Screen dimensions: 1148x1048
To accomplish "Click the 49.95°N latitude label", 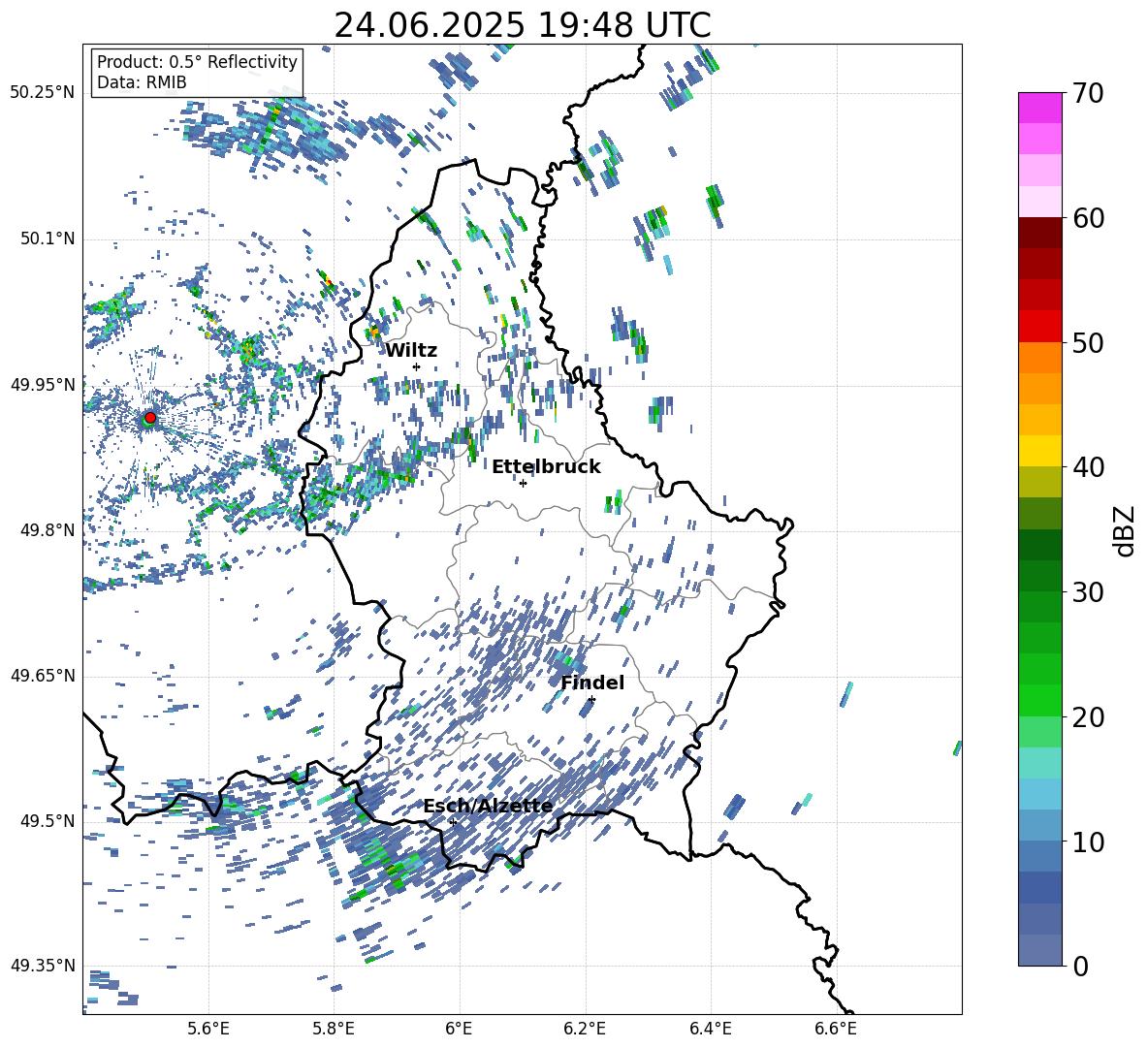I will (43, 385).
